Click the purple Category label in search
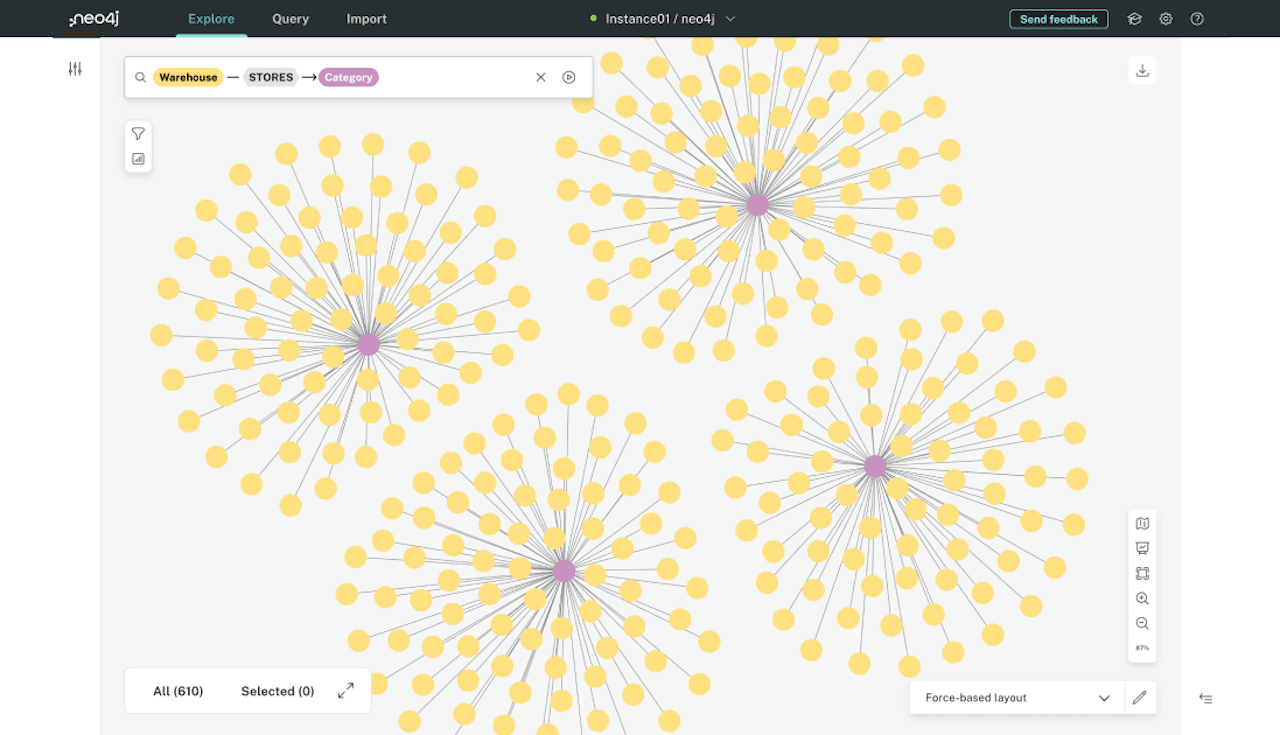Viewport: 1280px width, 735px height. (x=348, y=77)
